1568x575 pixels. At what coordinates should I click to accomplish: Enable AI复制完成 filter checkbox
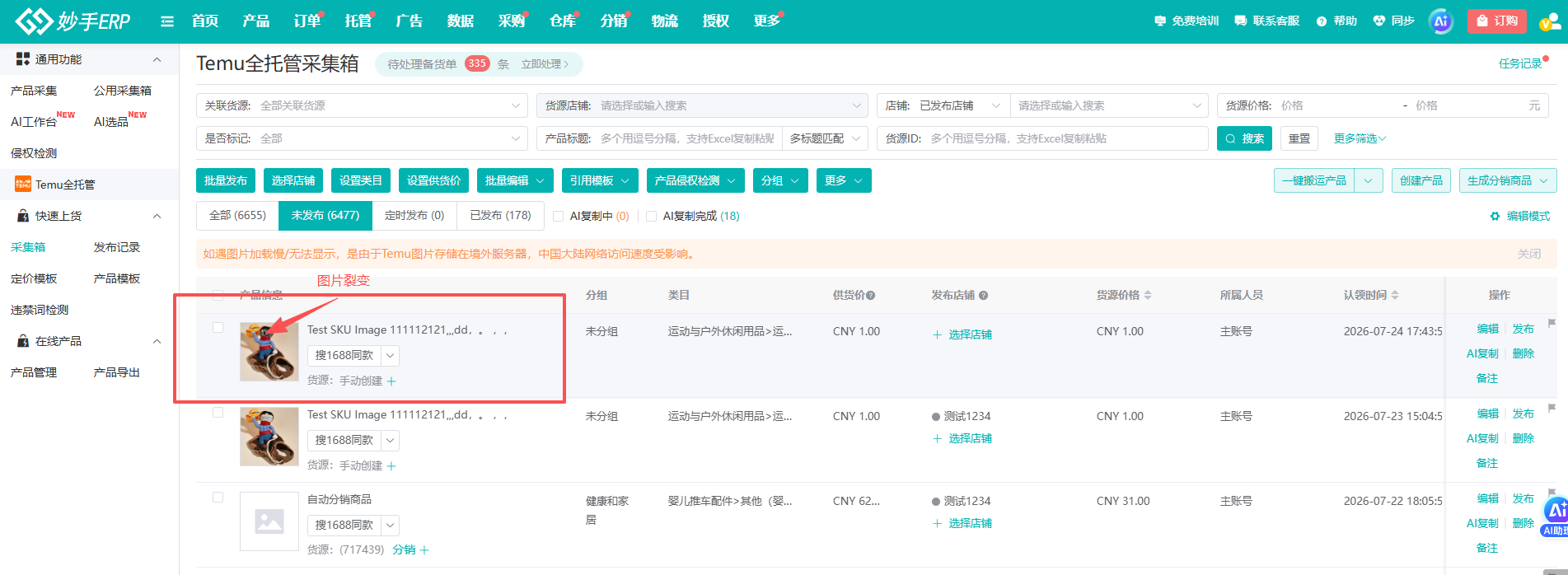(x=651, y=216)
